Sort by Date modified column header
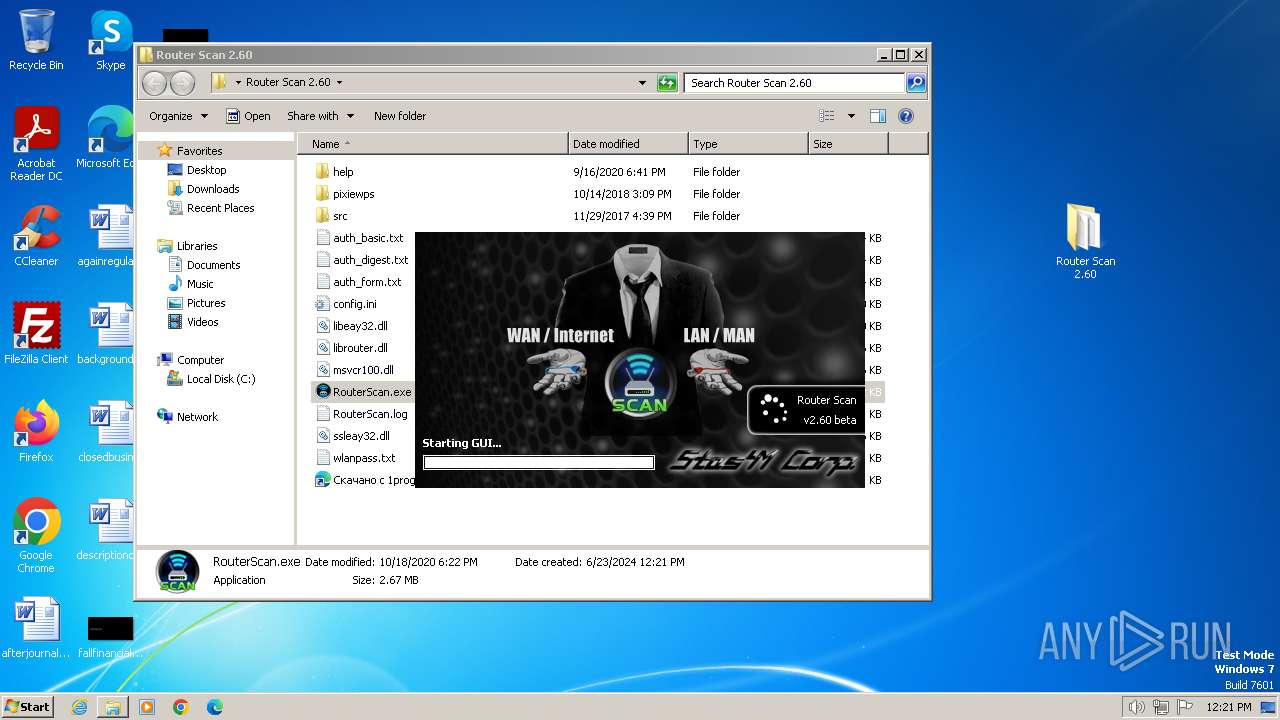 point(628,144)
